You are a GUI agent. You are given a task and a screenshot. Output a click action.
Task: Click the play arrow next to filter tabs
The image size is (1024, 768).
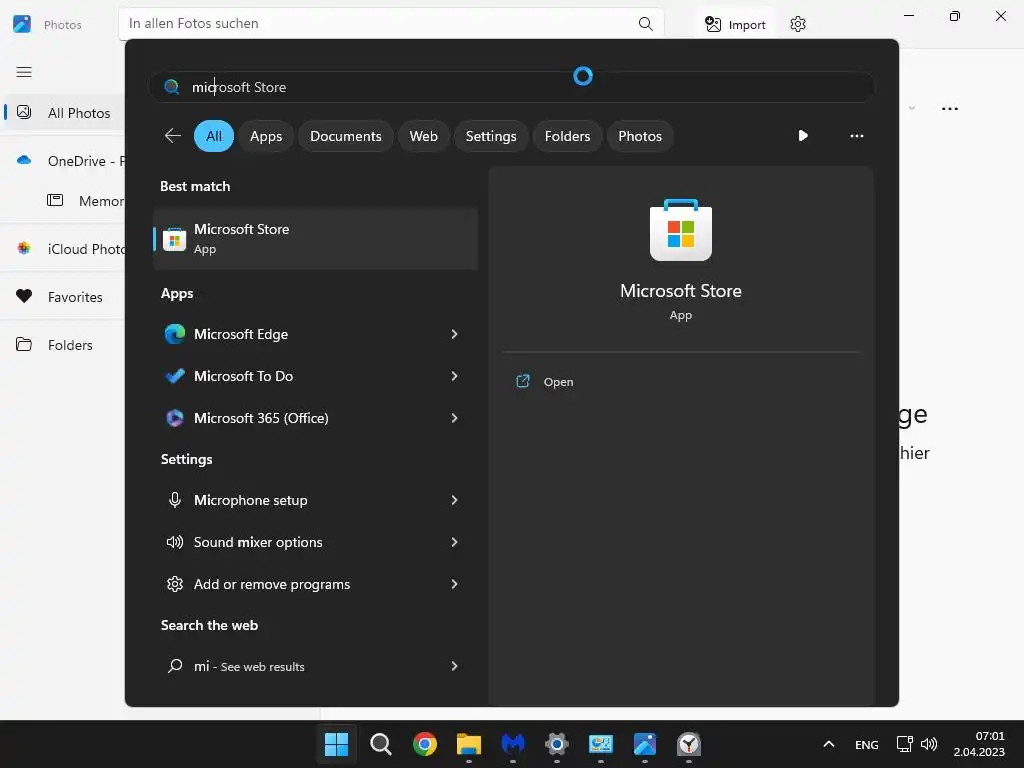click(803, 136)
